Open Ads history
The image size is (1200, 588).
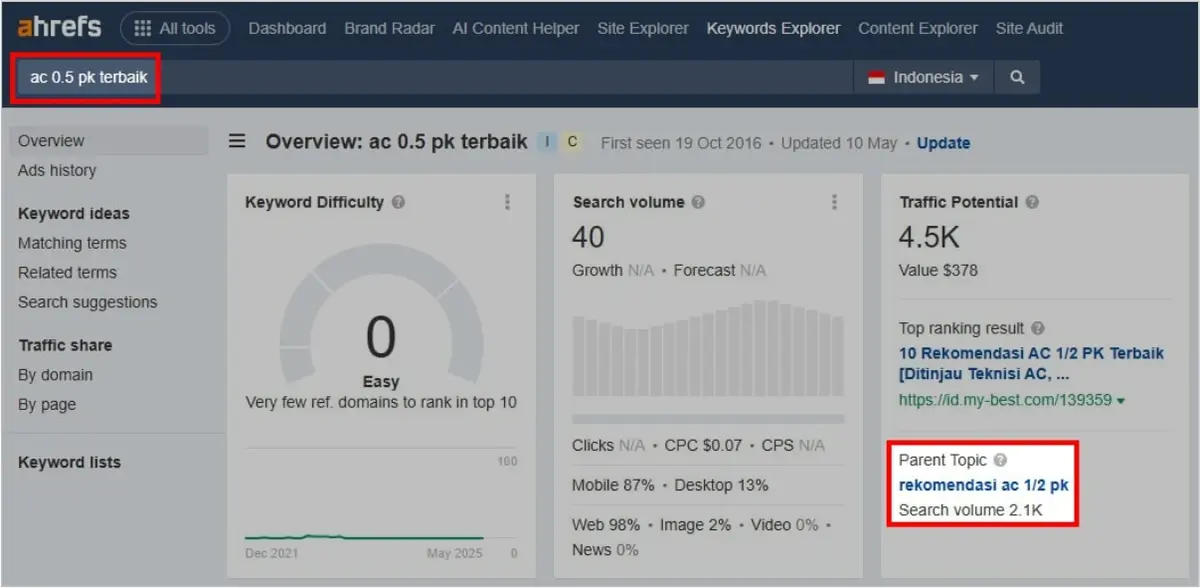click(x=57, y=171)
